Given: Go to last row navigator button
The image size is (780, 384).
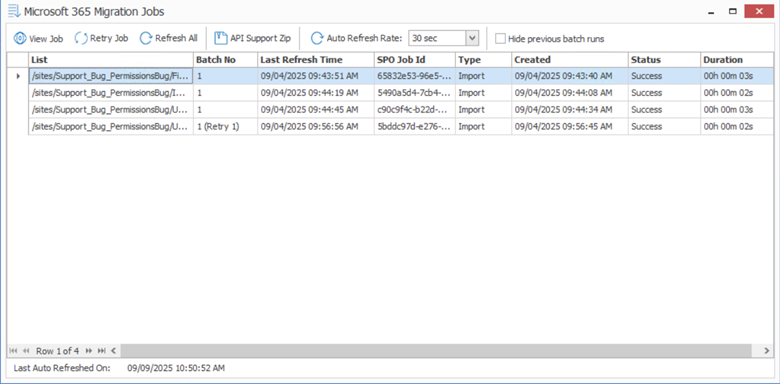Looking at the screenshot, I should click(101, 351).
